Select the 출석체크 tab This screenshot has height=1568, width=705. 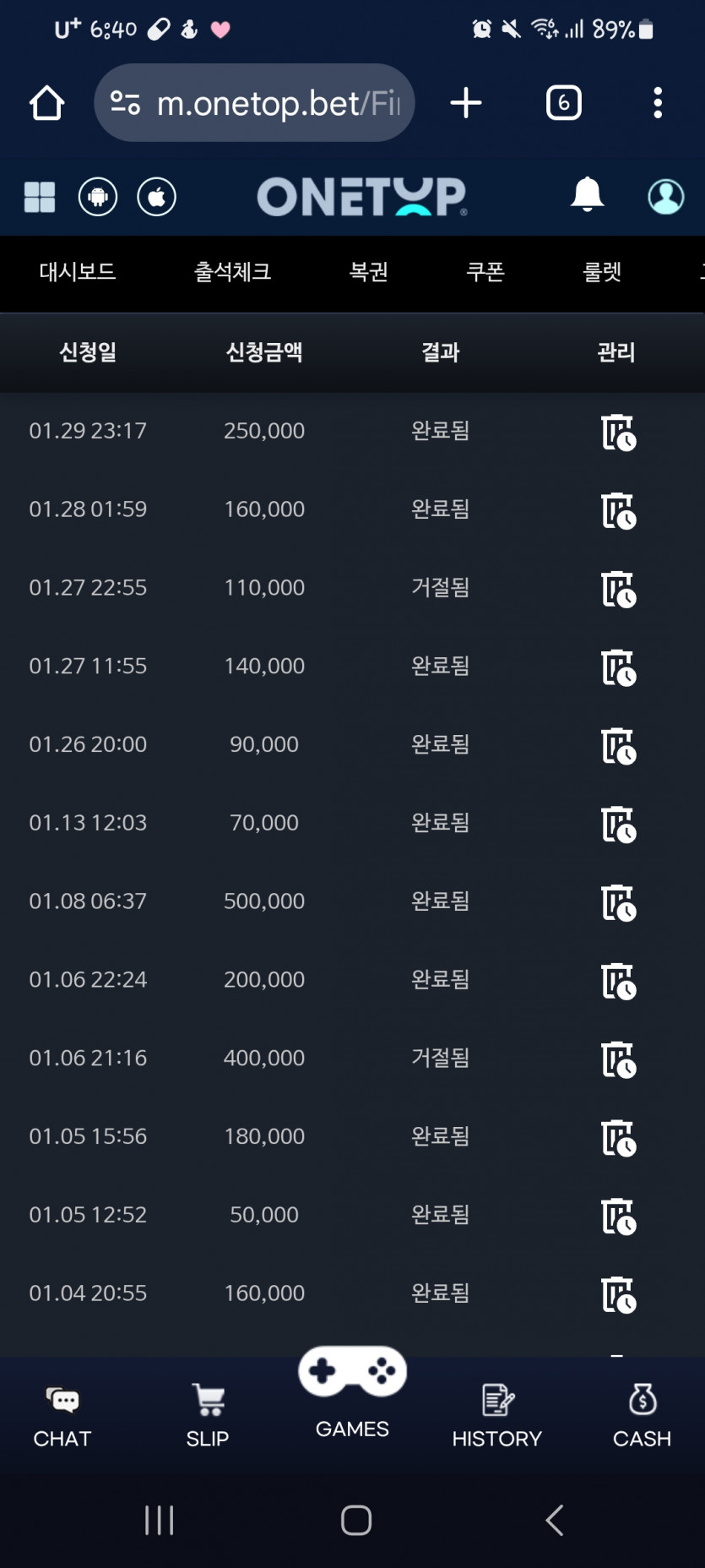233,272
